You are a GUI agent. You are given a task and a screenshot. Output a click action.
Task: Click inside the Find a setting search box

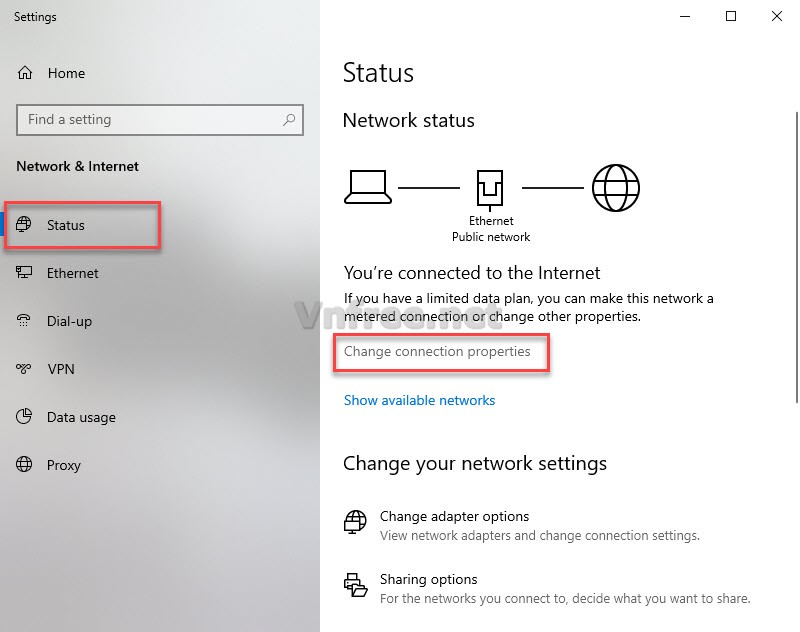tap(150, 119)
